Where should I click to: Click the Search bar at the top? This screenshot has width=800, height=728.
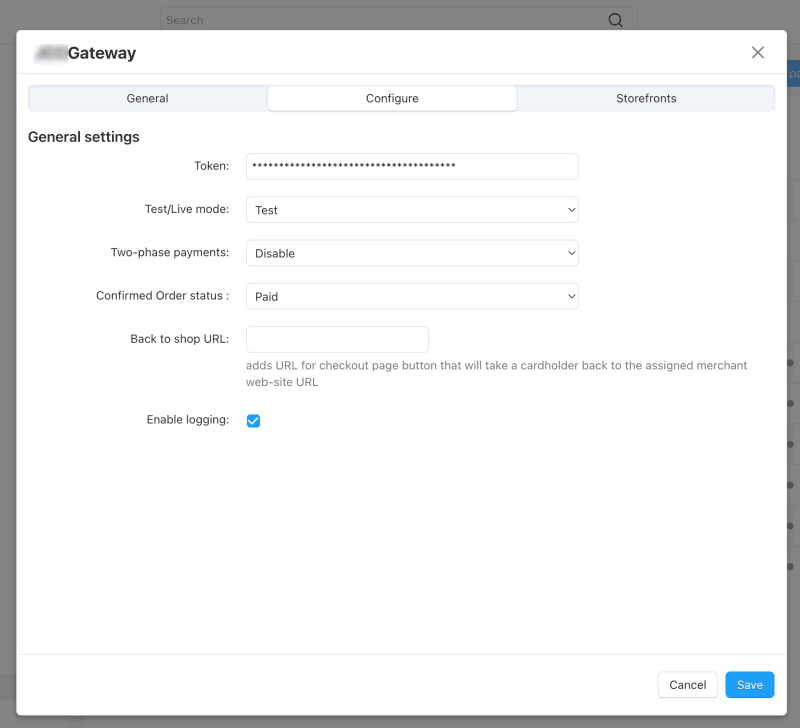[390, 19]
